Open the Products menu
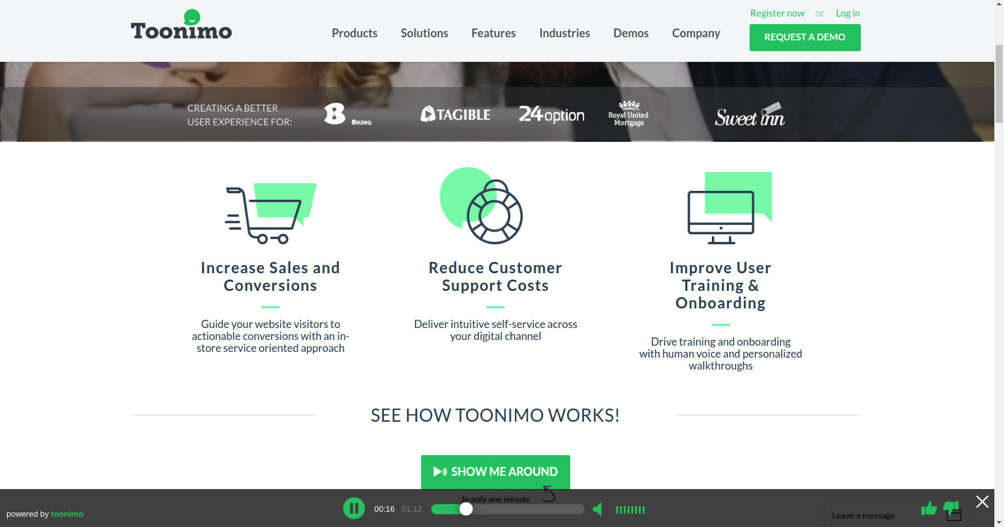 pos(354,33)
